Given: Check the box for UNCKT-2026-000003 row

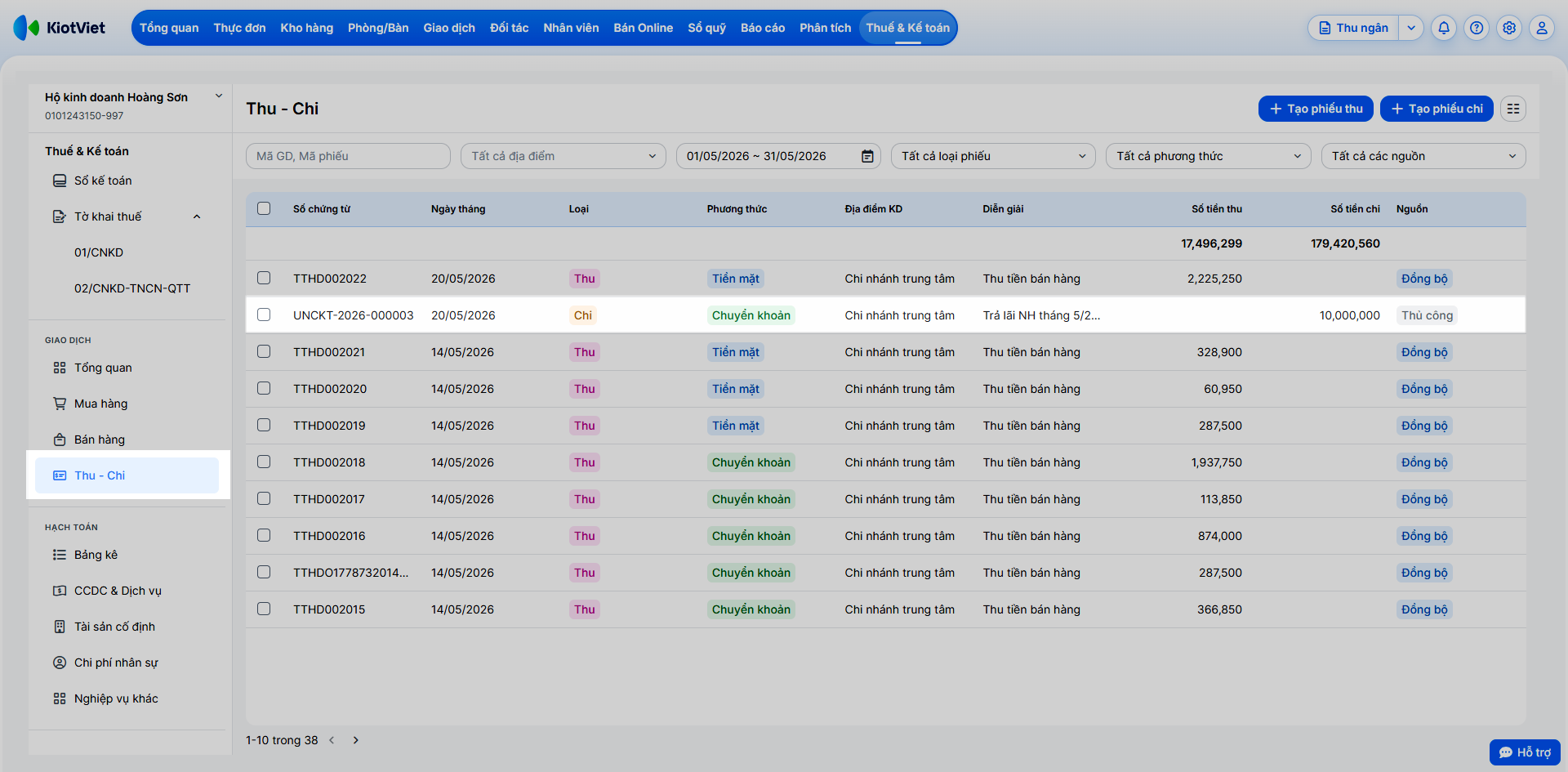Looking at the screenshot, I should click(264, 315).
